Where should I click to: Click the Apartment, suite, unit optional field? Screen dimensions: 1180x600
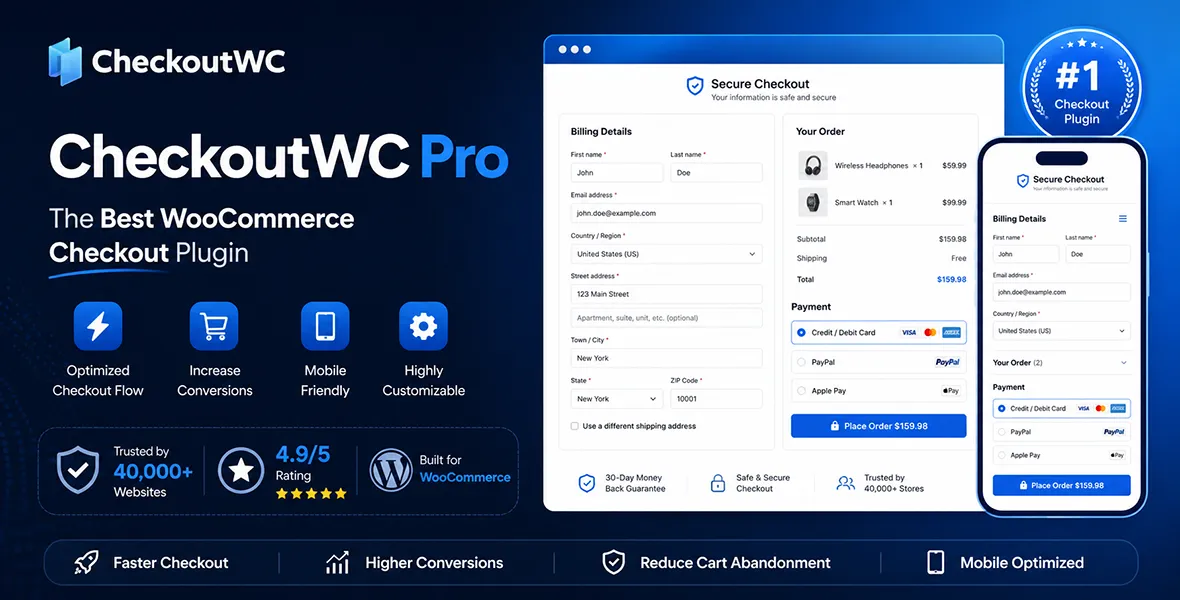point(666,318)
